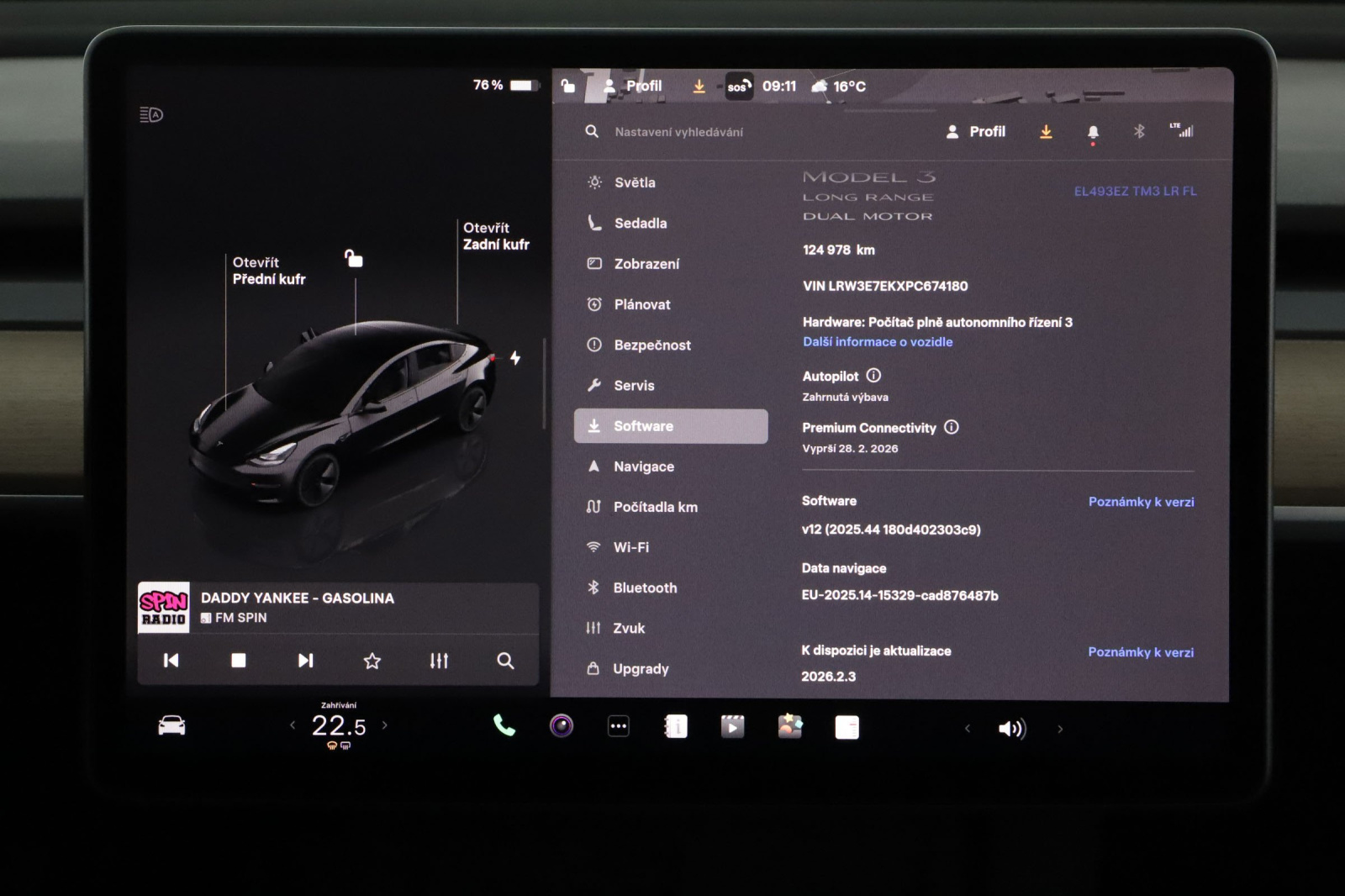
Task: Open the all apps three-dots launcher
Action: tap(619, 726)
